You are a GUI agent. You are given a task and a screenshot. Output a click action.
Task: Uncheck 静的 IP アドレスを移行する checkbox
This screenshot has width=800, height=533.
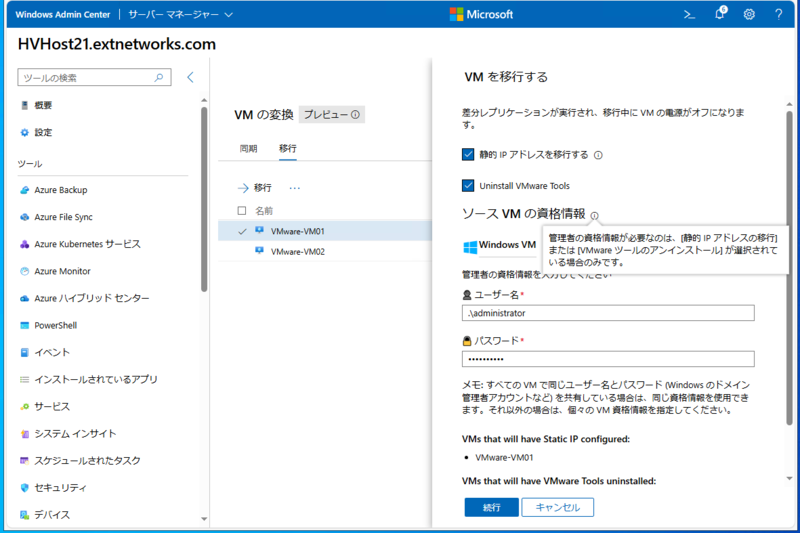pyautogui.click(x=468, y=155)
